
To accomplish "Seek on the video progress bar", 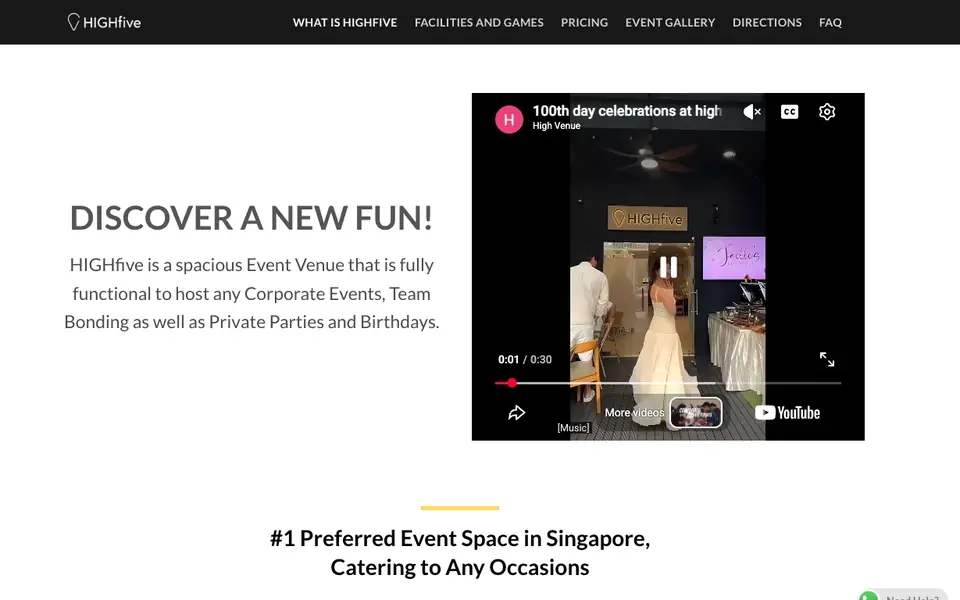I will pos(668,383).
